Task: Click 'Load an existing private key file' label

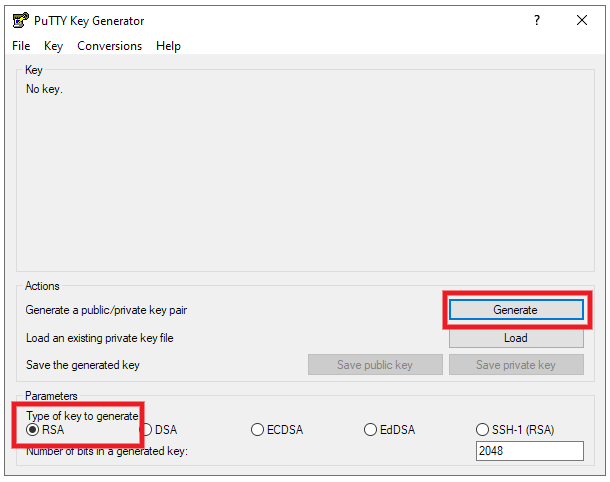Action: click(x=100, y=338)
